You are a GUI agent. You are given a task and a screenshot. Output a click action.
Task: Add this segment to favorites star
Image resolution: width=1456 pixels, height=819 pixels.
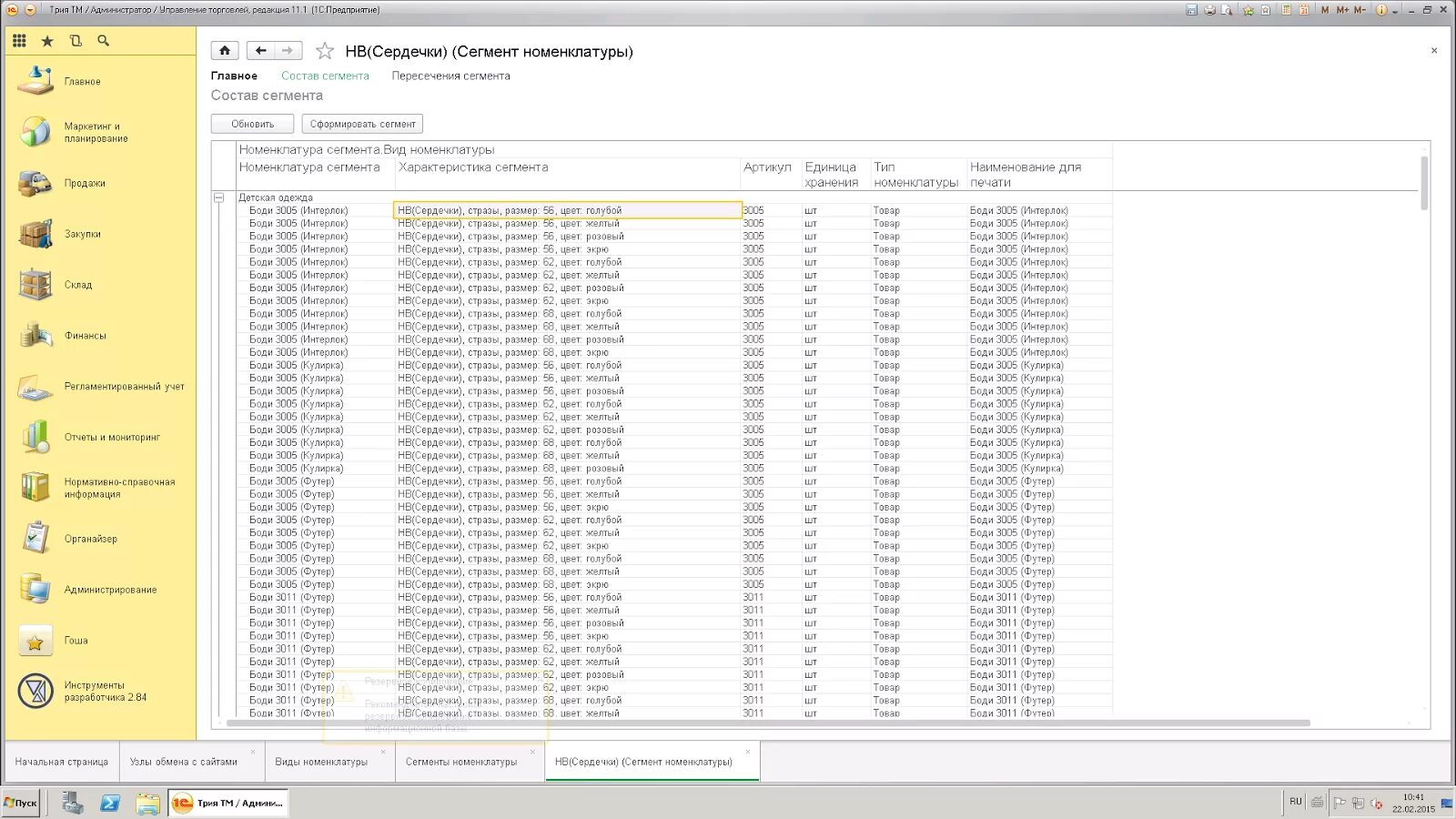pyautogui.click(x=325, y=51)
